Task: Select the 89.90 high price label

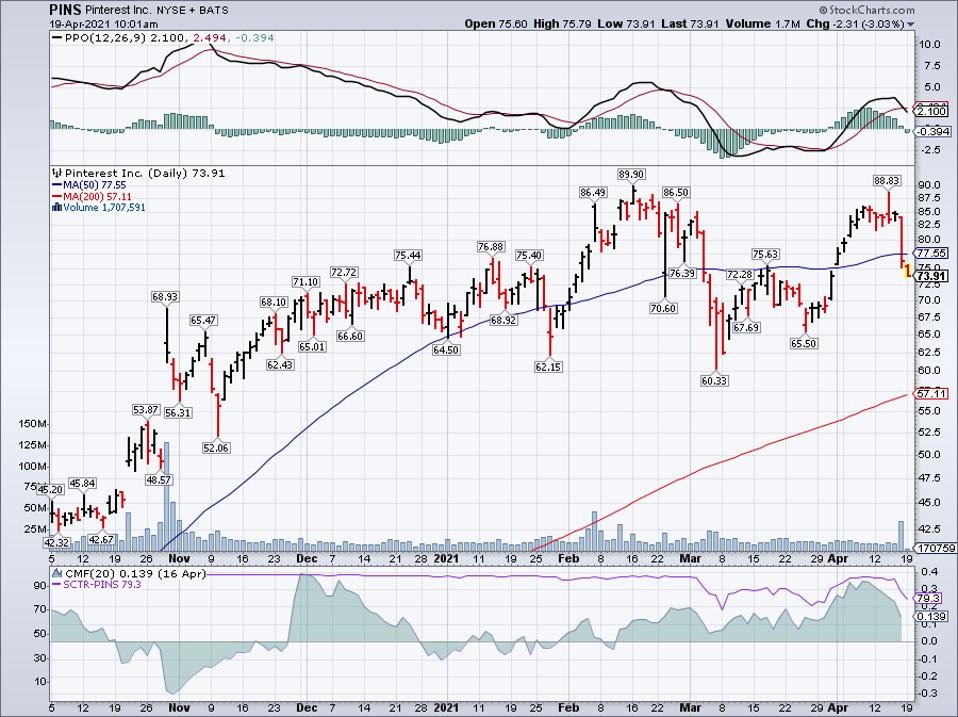Action: click(631, 174)
